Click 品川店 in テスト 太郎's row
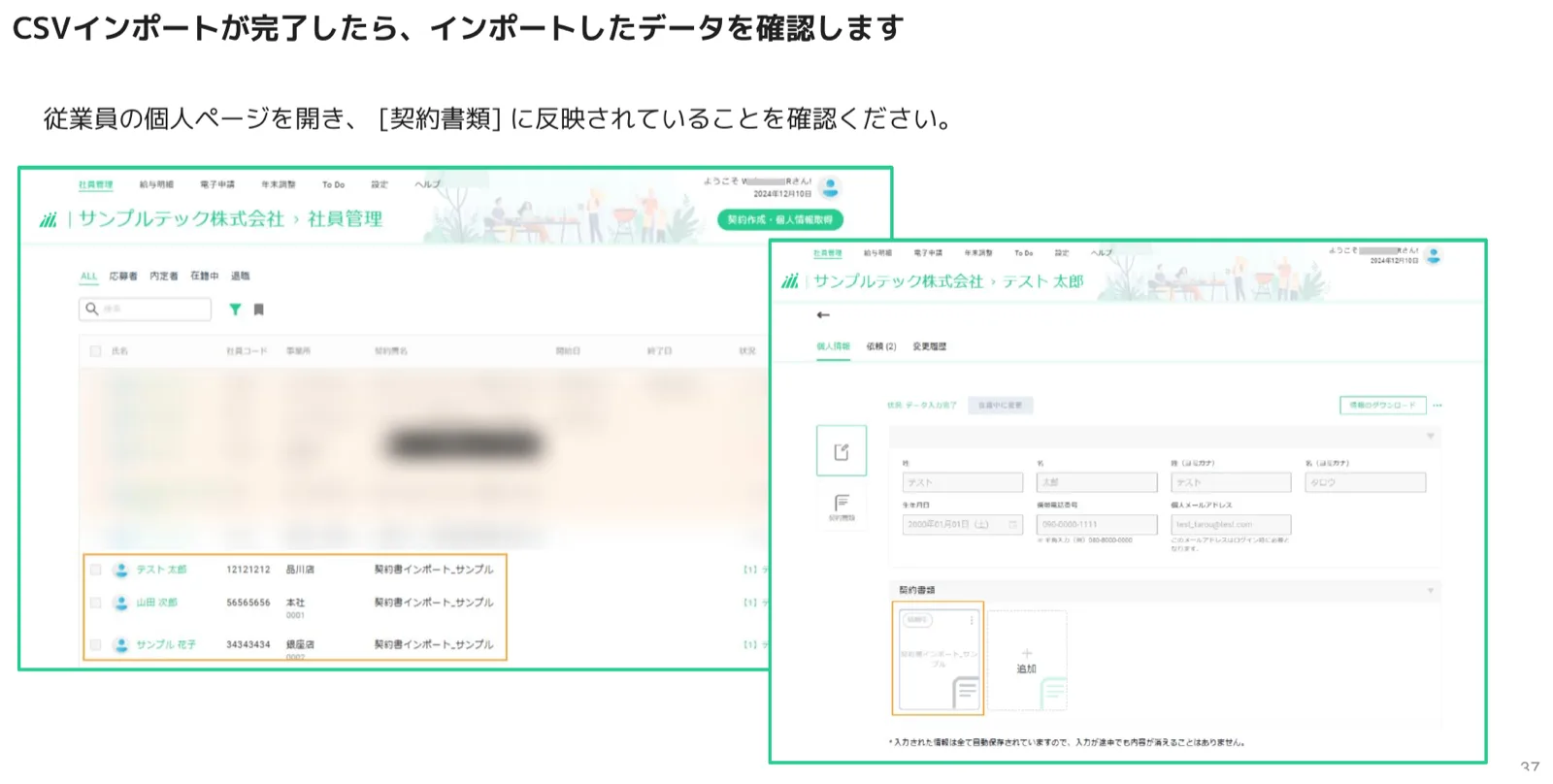This screenshot has height=784, width=1553. pos(300,570)
